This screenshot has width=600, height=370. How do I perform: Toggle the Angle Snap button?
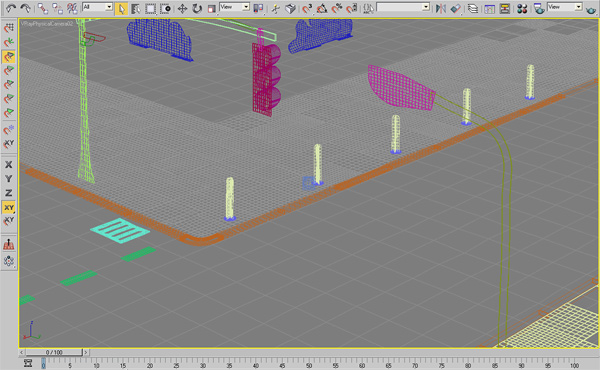(322, 8)
